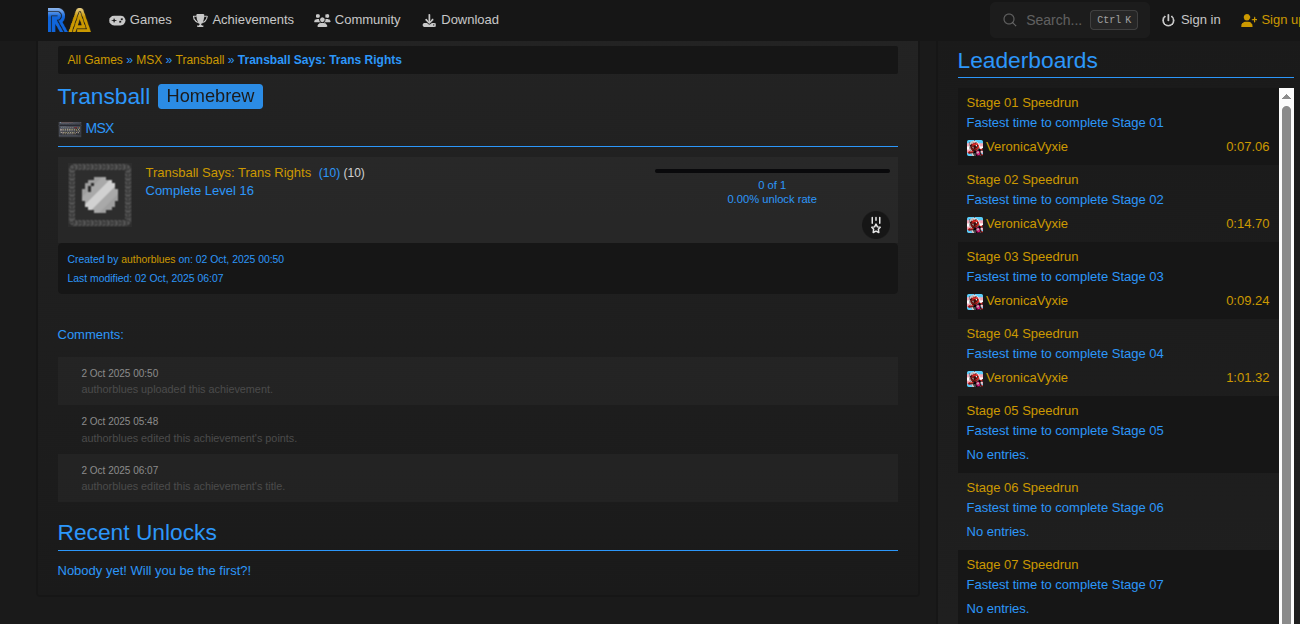
Task: Click the leaderboards panel scrollbar
Action: click(1286, 365)
